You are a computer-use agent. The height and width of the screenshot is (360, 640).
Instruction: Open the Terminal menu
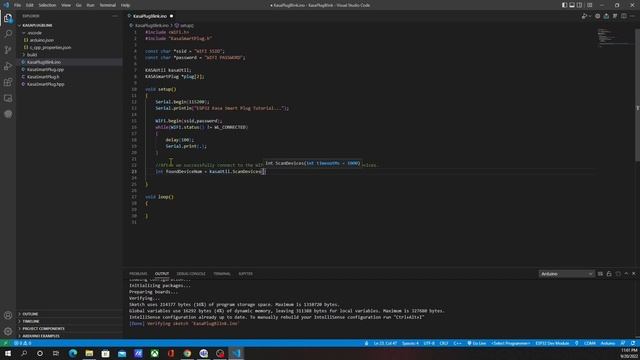tap(108, 5)
